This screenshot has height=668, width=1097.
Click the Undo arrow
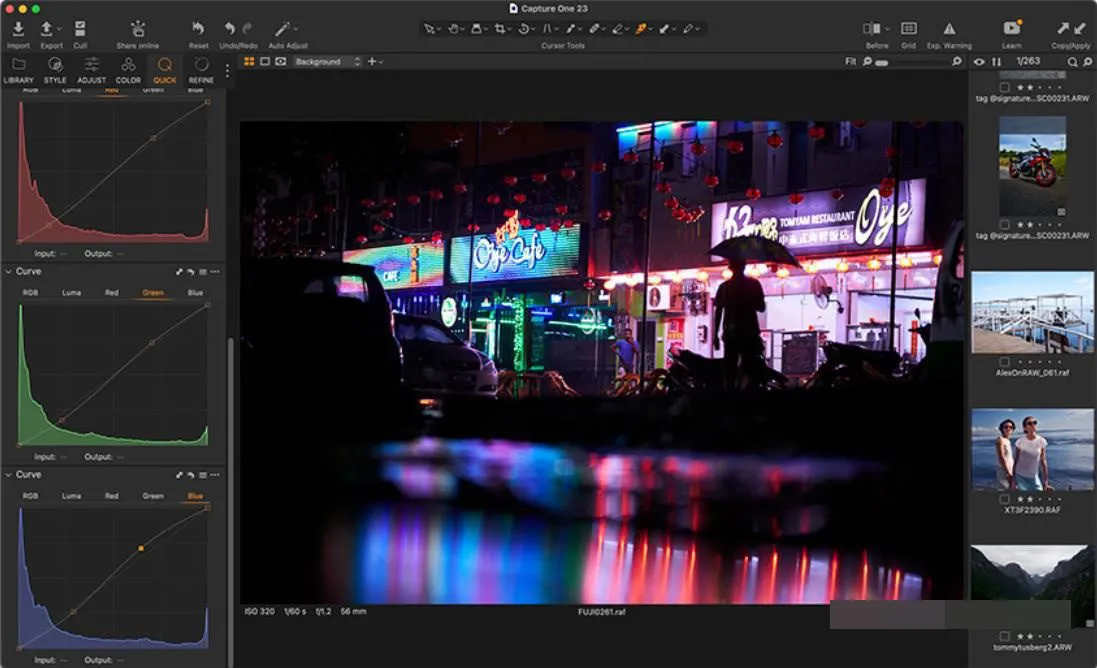(229, 28)
